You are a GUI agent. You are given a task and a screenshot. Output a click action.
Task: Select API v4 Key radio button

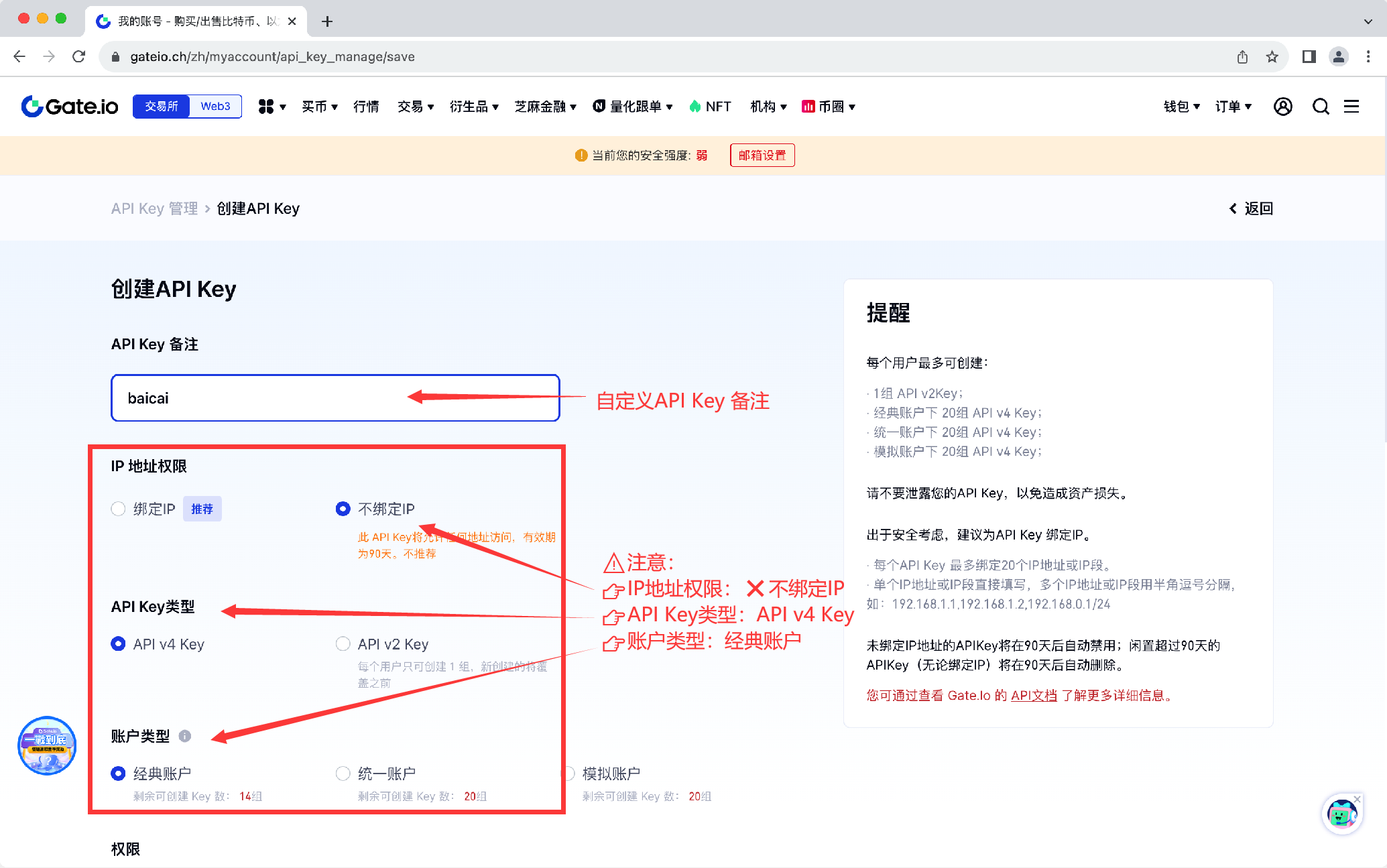pyautogui.click(x=118, y=644)
